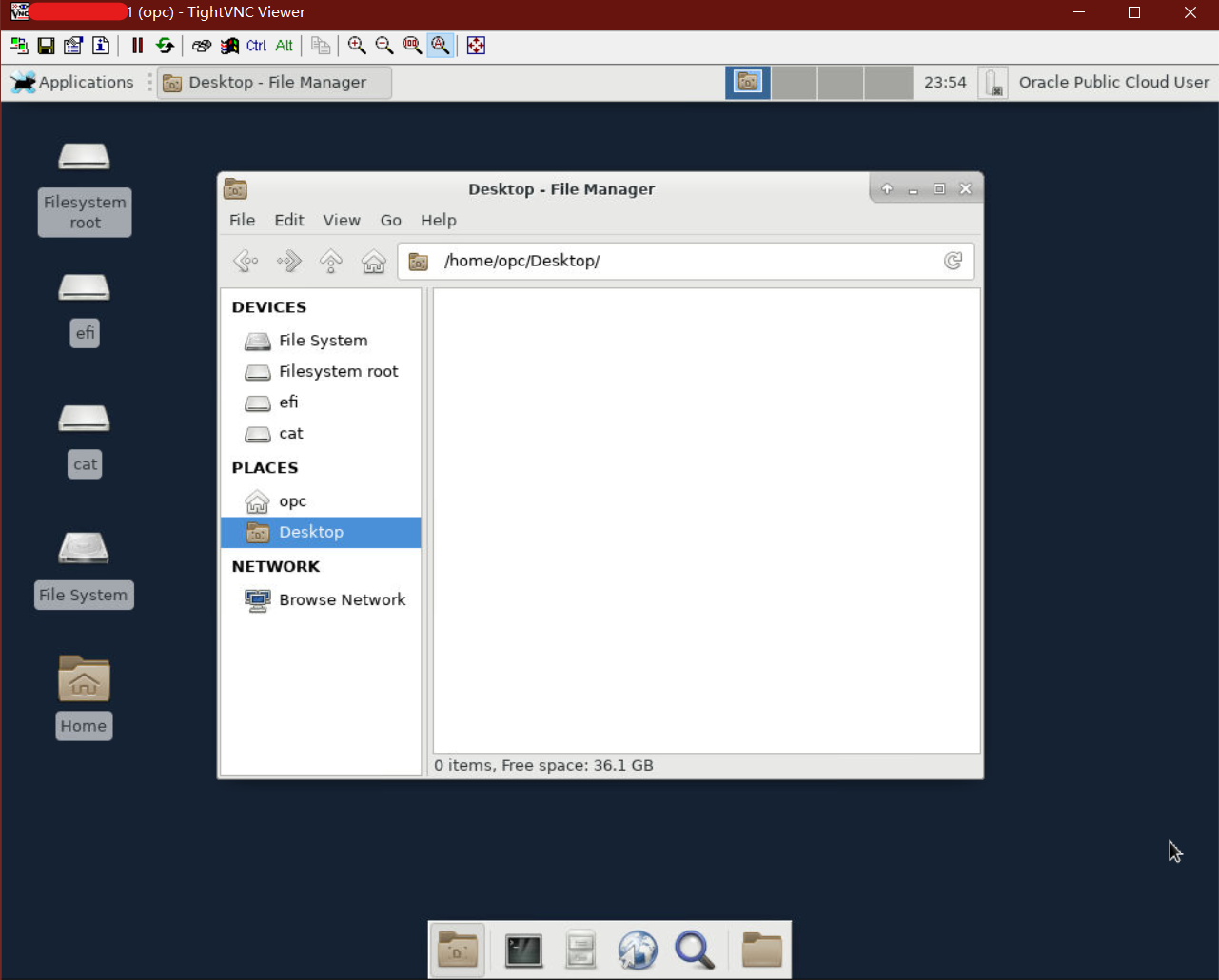
Task: Open TightVNC connection options icon
Action: (73, 46)
